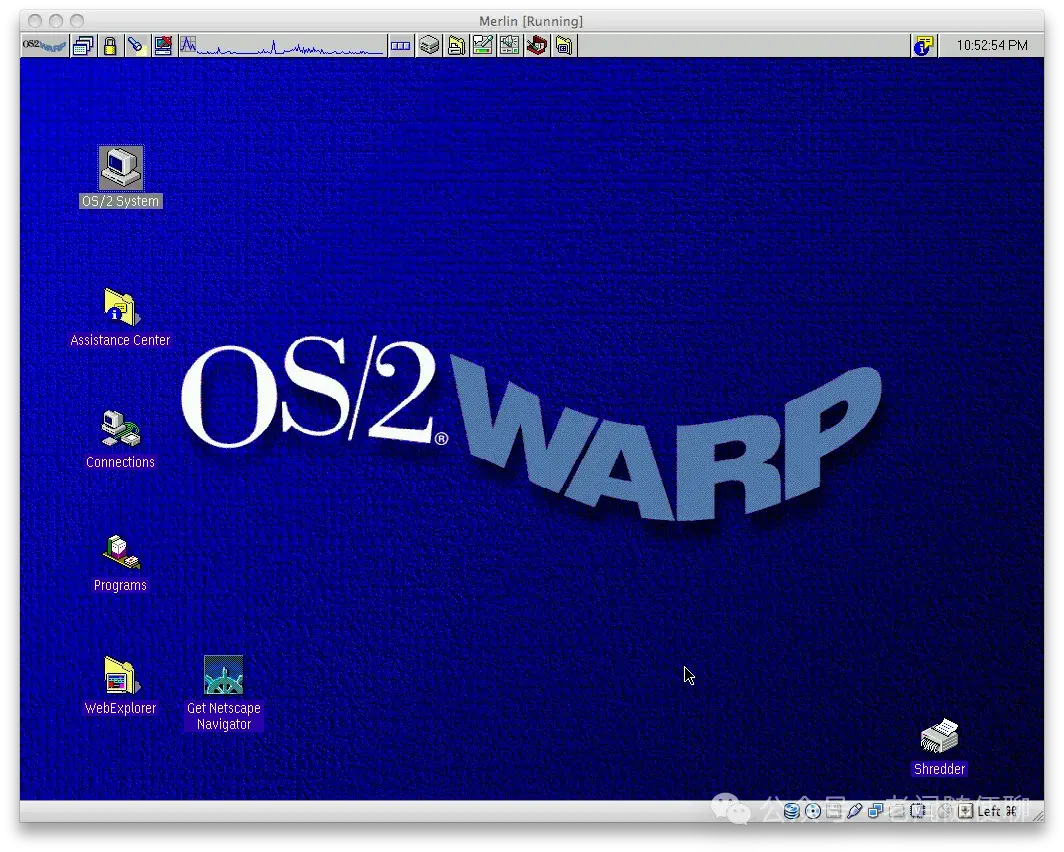Select the OS/2 System desktop icon
1064x852 pixels.
tap(121, 177)
